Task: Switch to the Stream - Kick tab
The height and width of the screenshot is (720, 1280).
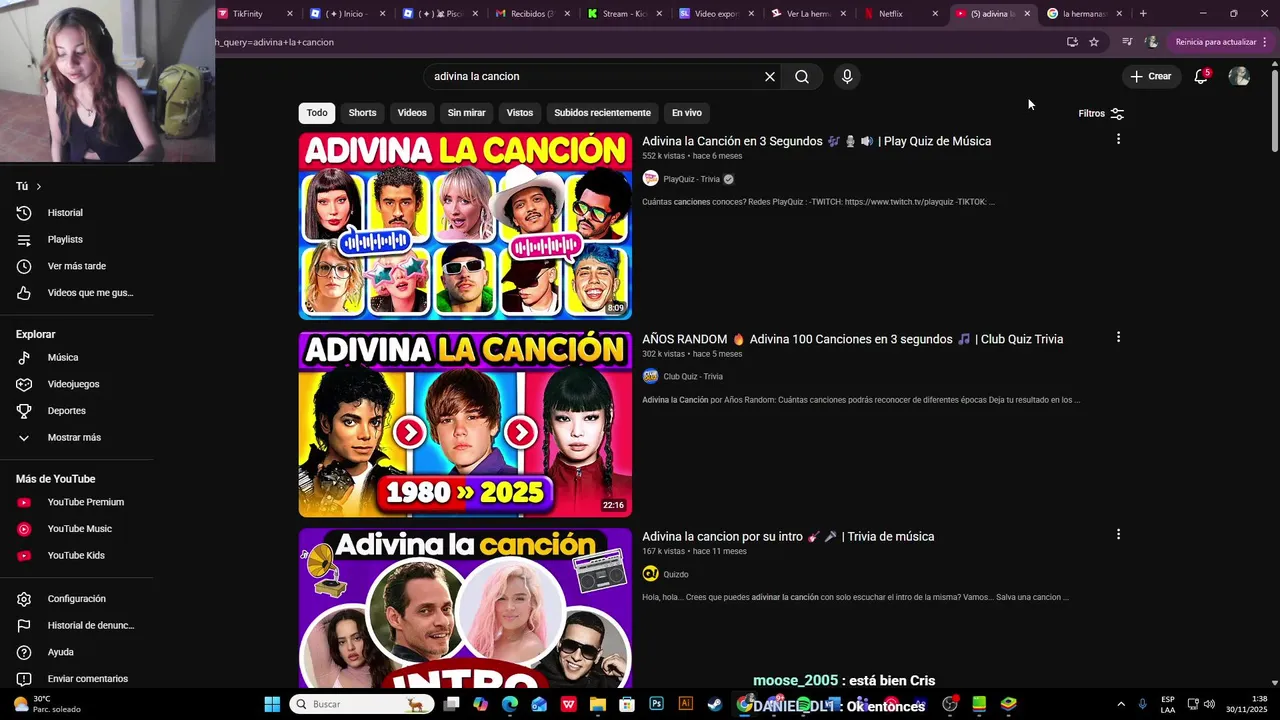Action: click(x=622, y=14)
